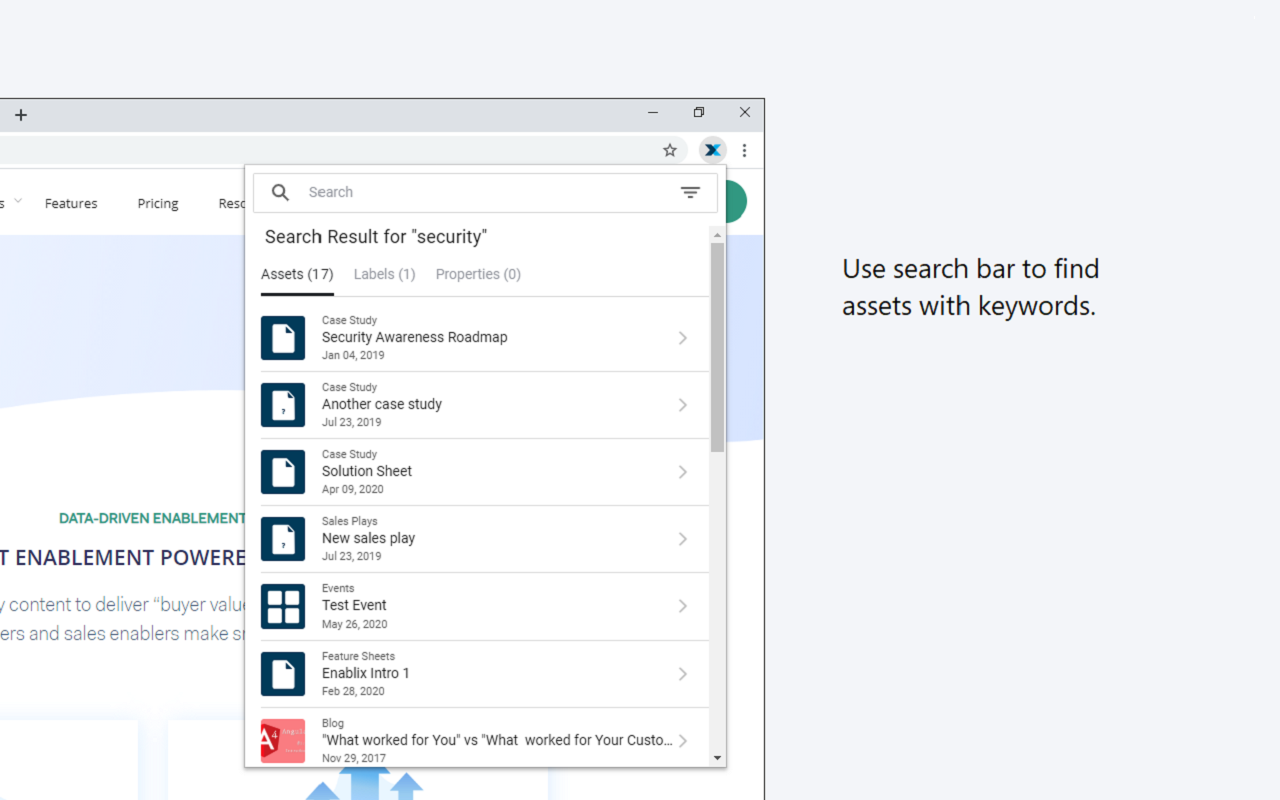Open the Another case study asset title
Image resolution: width=1280 pixels, height=800 pixels.
coord(382,404)
